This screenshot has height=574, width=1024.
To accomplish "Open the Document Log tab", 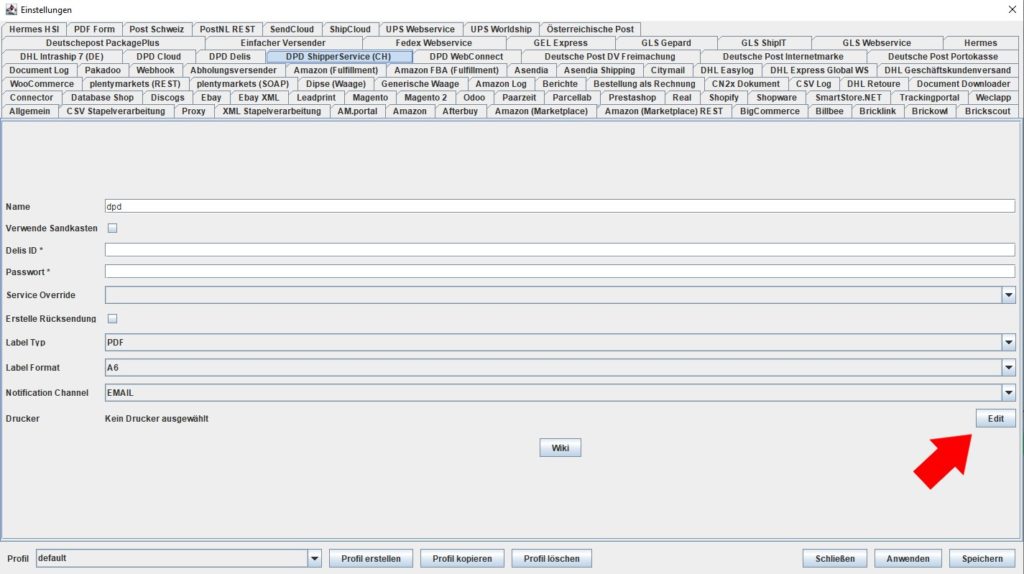I will pyautogui.click(x=39, y=70).
